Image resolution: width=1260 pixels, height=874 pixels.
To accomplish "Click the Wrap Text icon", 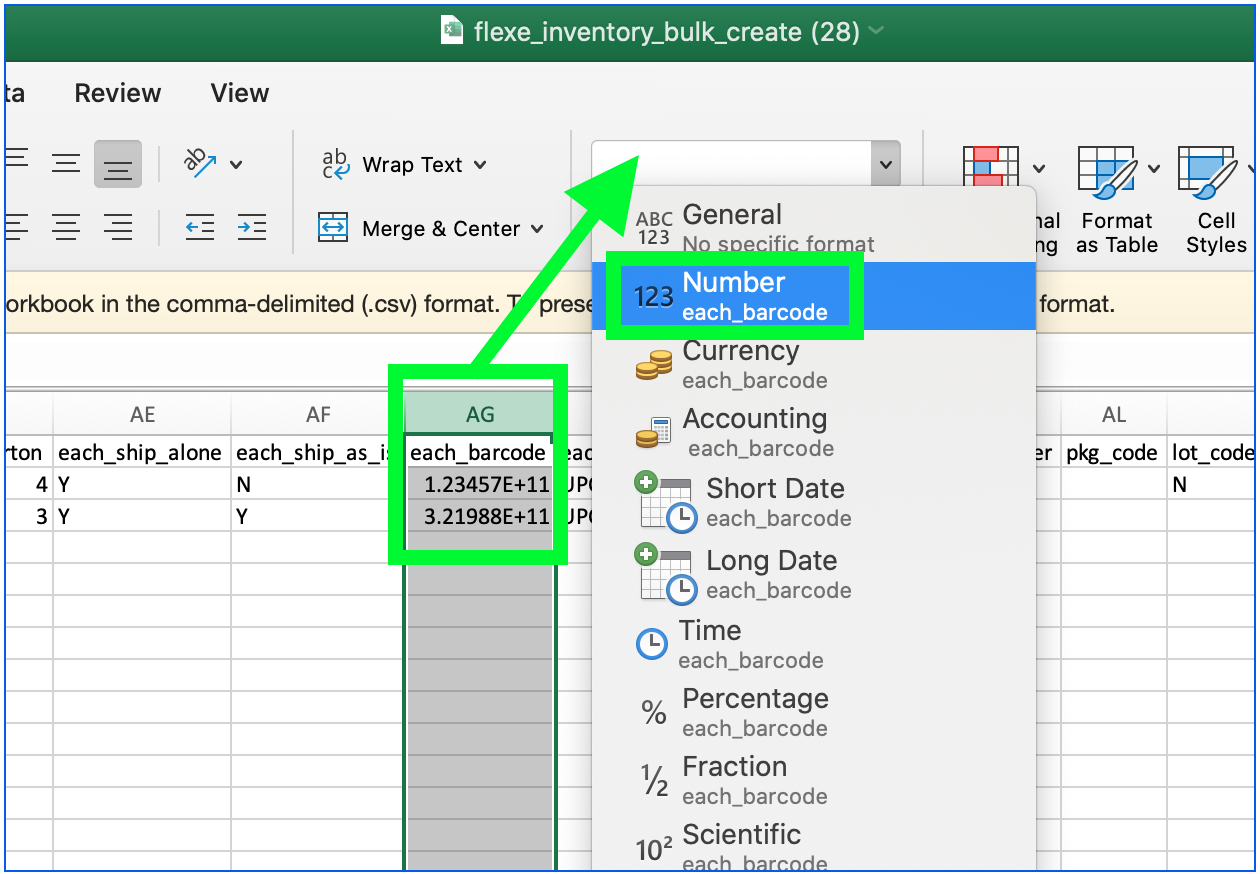I will pyautogui.click(x=335, y=163).
